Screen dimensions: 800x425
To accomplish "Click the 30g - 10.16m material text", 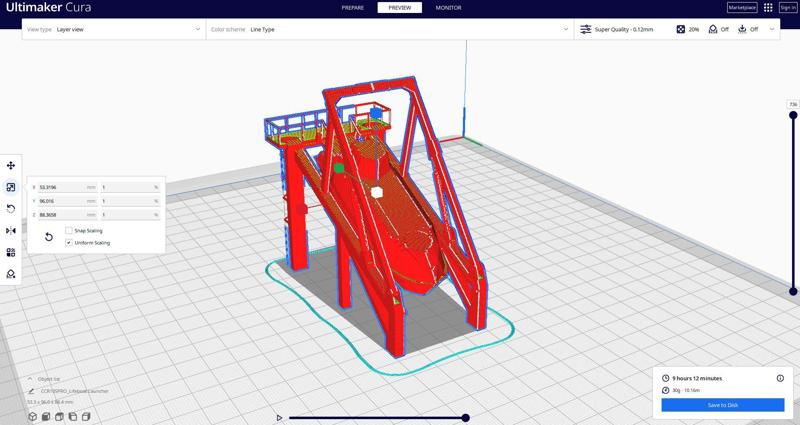I will (x=686, y=390).
